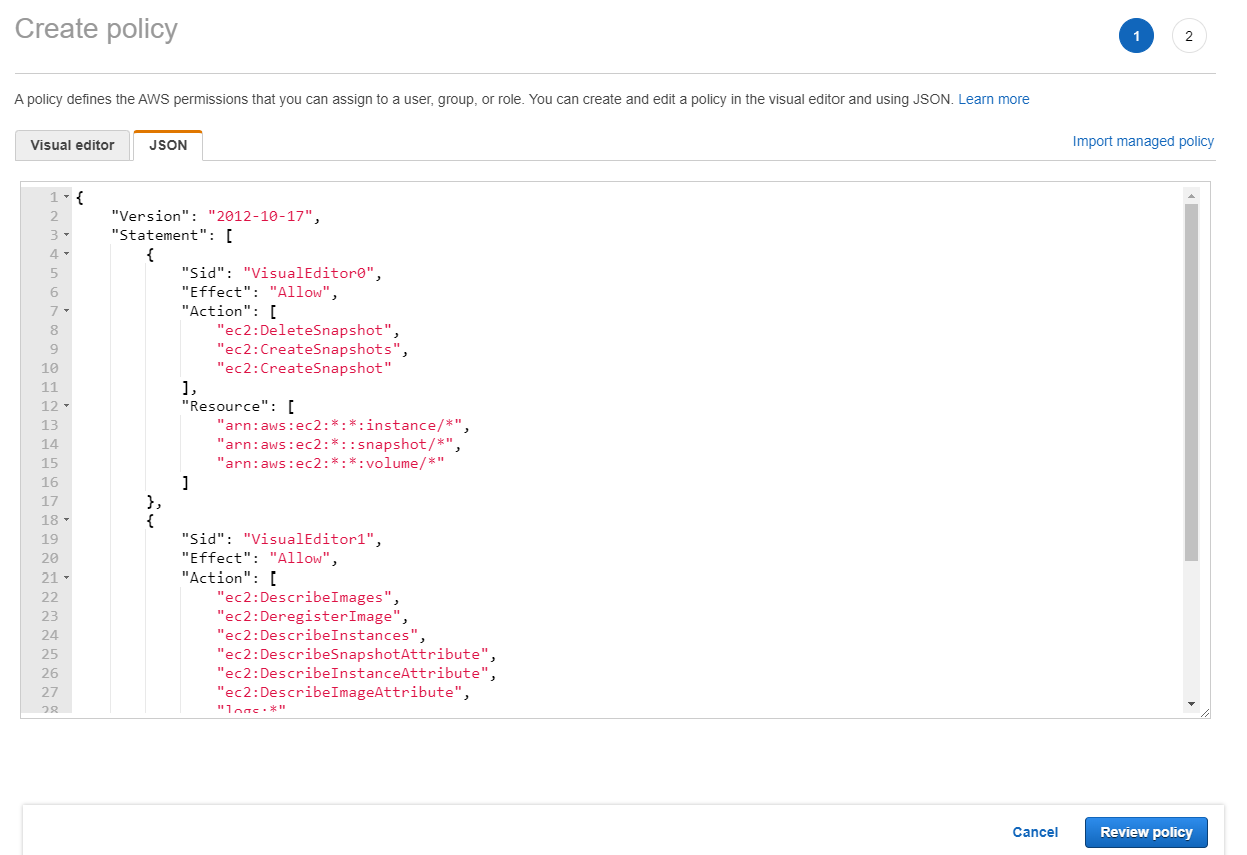Click the editor scroll up arrow
Viewport: 1247px width, 855px height.
1191,195
